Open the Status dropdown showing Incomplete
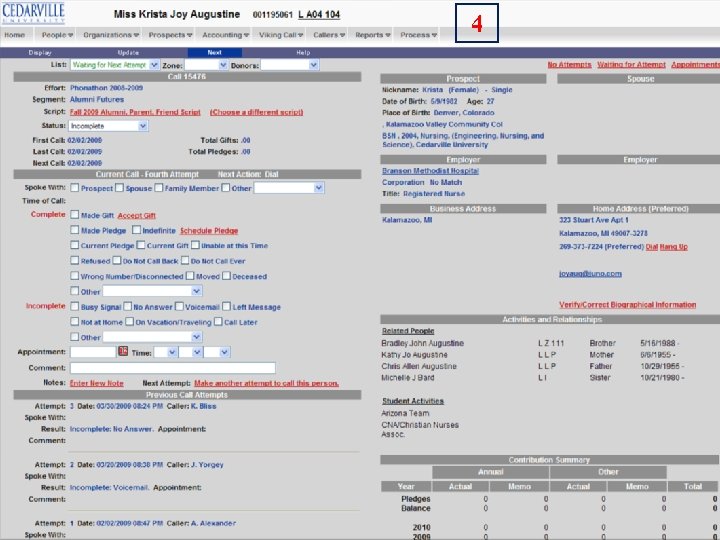The width and height of the screenshot is (720, 540). (108, 126)
